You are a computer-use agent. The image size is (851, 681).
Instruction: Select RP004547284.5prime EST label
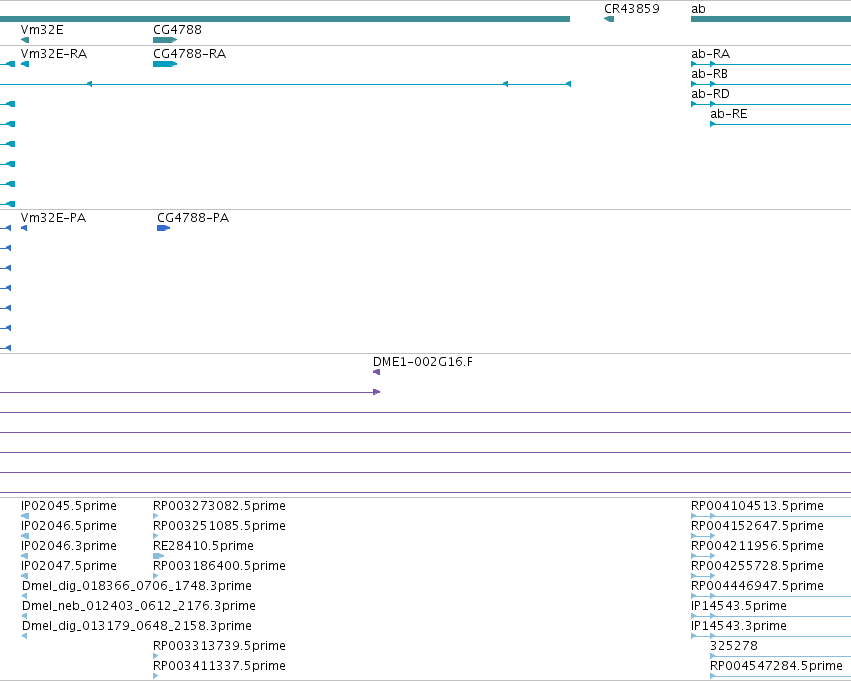click(x=777, y=666)
